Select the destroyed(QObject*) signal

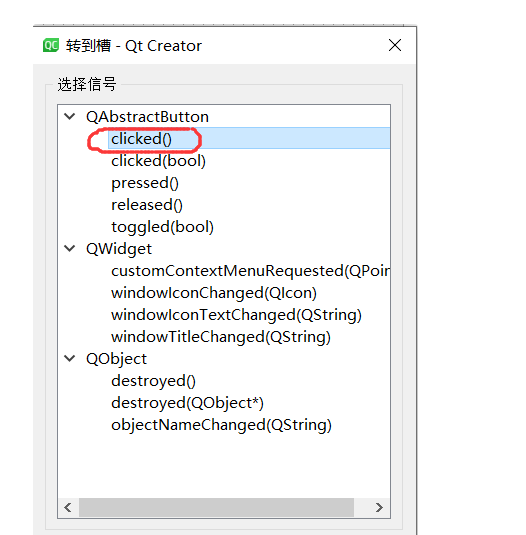coord(188,403)
